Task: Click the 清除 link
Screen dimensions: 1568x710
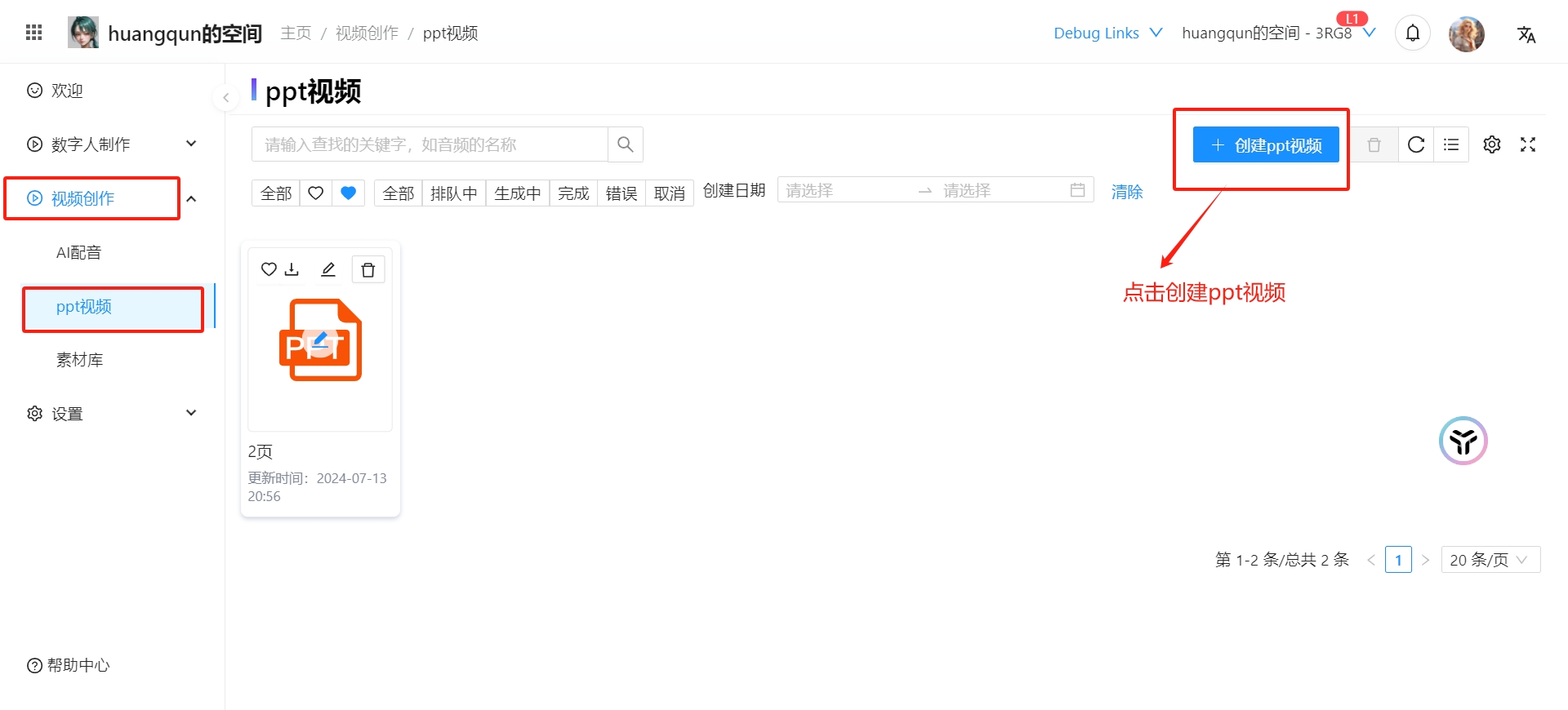Action: click(x=1126, y=192)
